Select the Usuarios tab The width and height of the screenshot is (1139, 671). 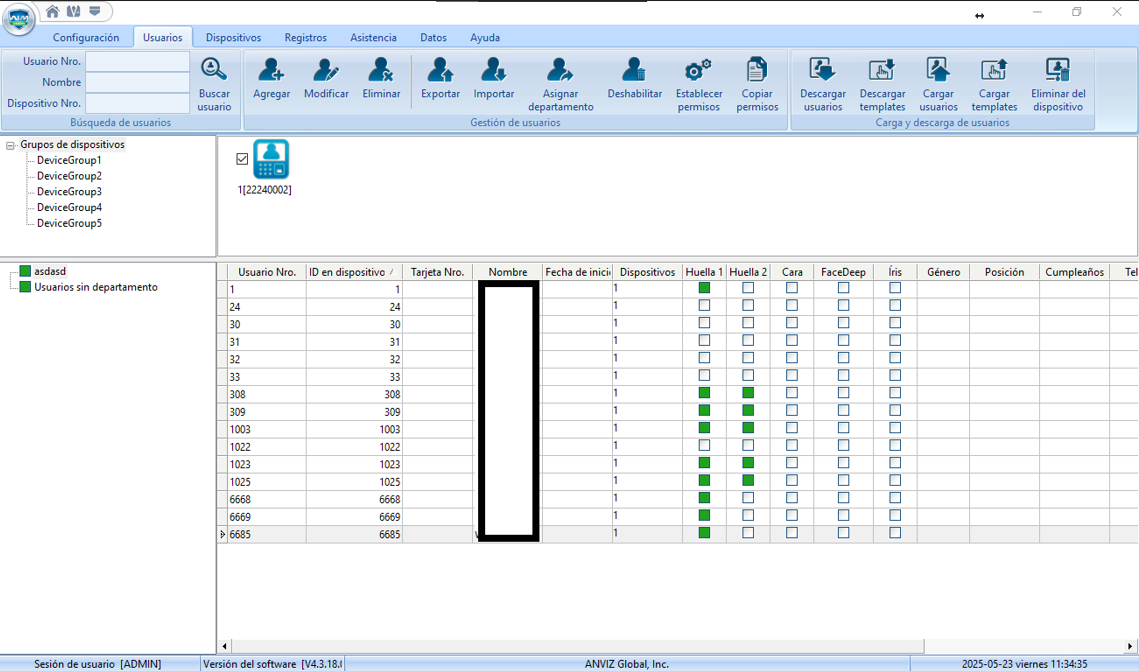point(163,37)
